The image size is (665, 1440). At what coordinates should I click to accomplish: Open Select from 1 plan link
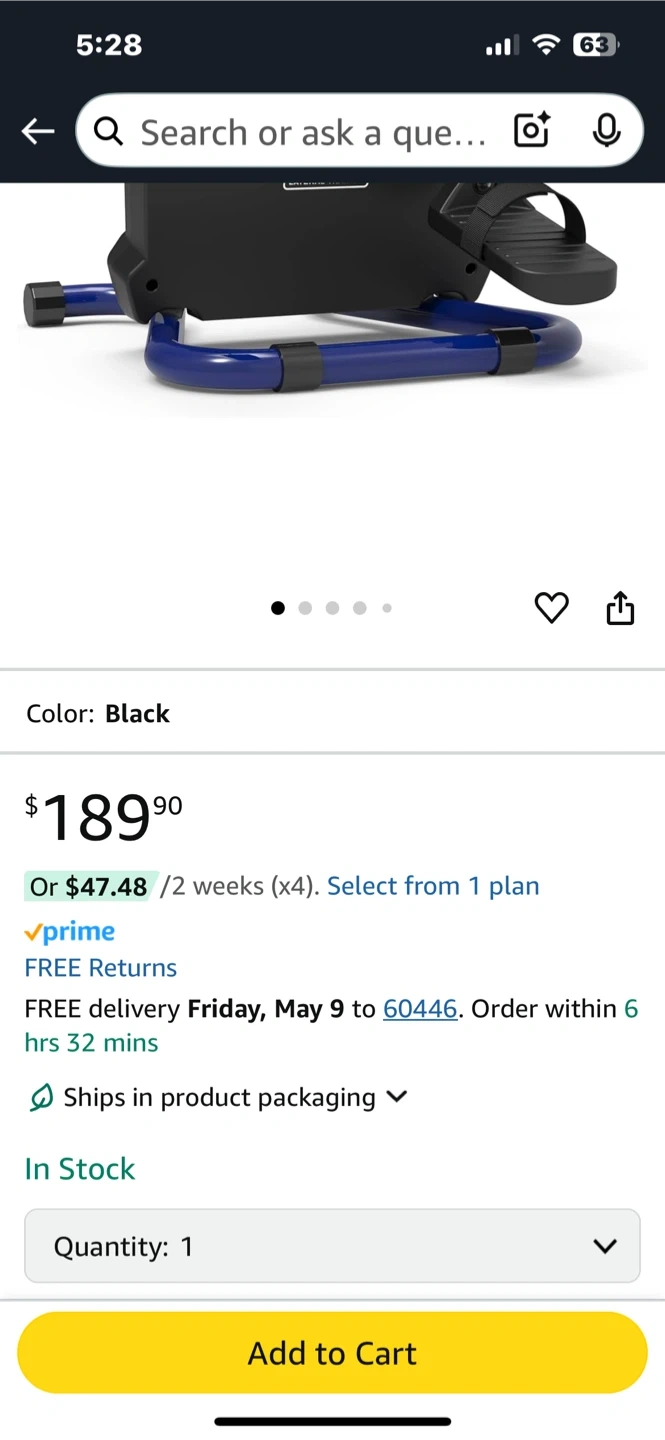pyautogui.click(x=433, y=886)
